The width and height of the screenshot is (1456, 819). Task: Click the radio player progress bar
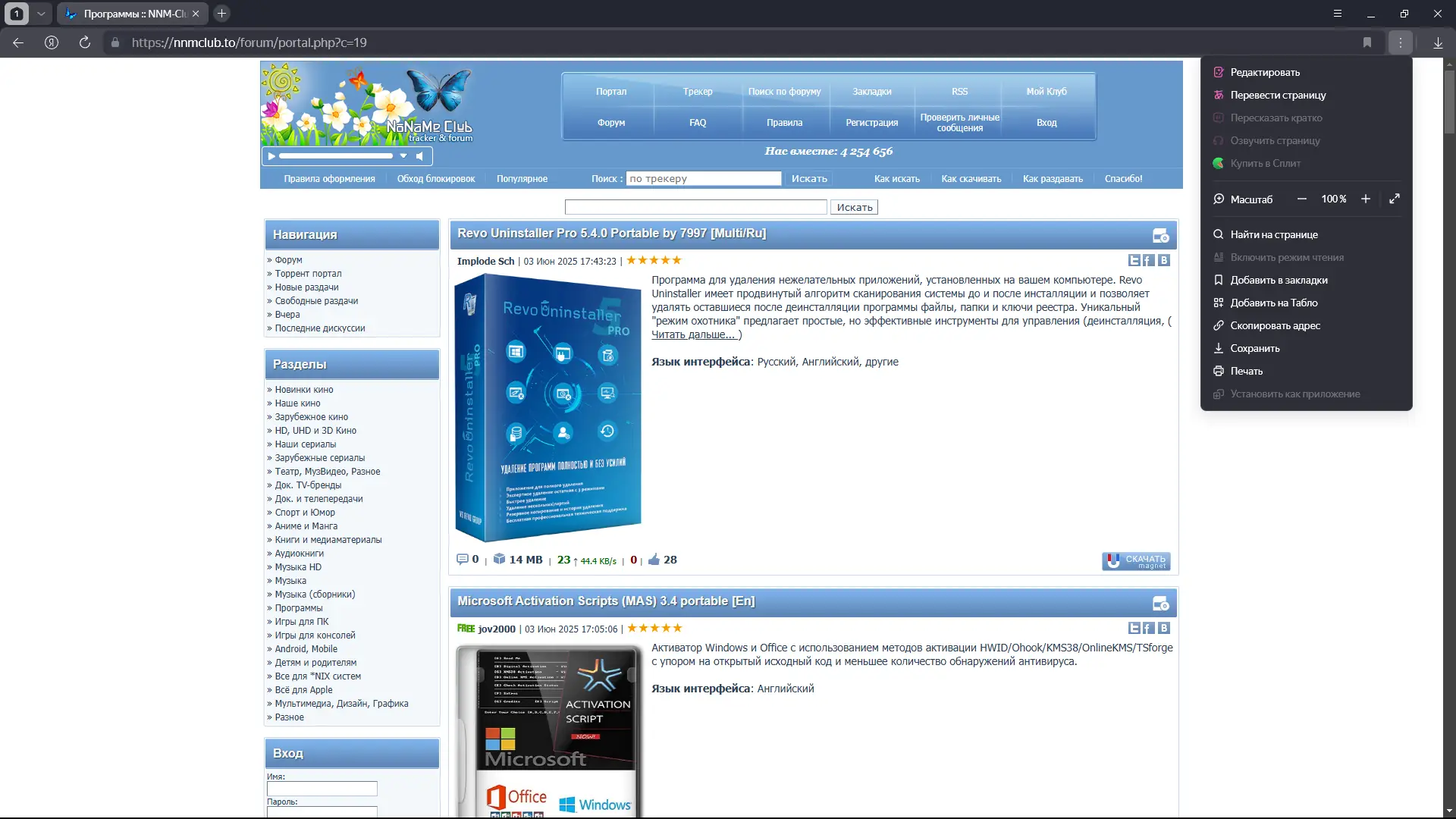(x=335, y=156)
